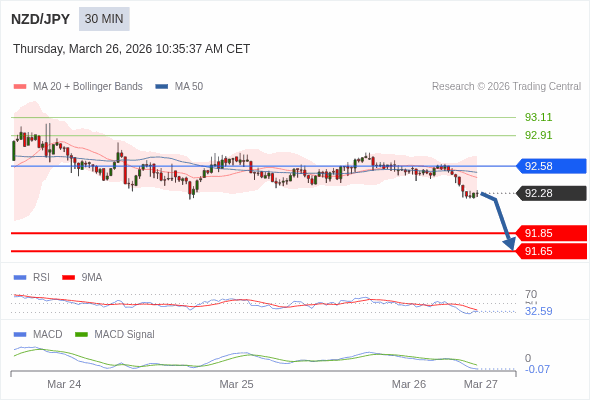The width and height of the screenshot is (590, 400).
Task: Click the 92.91 resistance level label
Action: click(x=538, y=135)
